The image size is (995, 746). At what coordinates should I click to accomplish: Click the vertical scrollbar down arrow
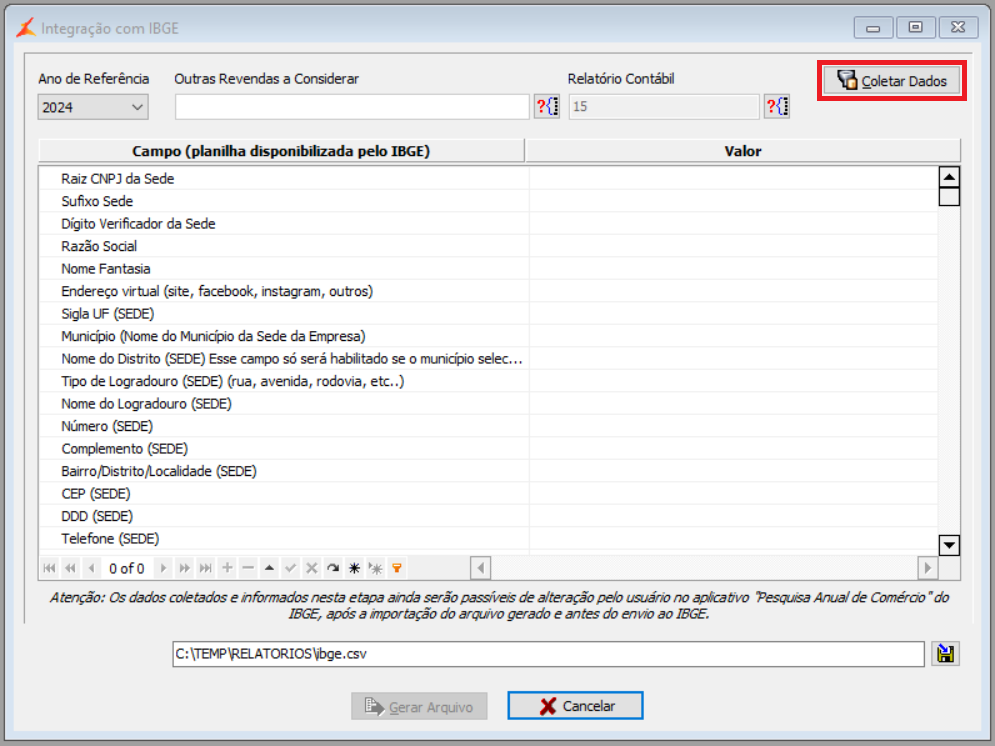[x=949, y=545]
